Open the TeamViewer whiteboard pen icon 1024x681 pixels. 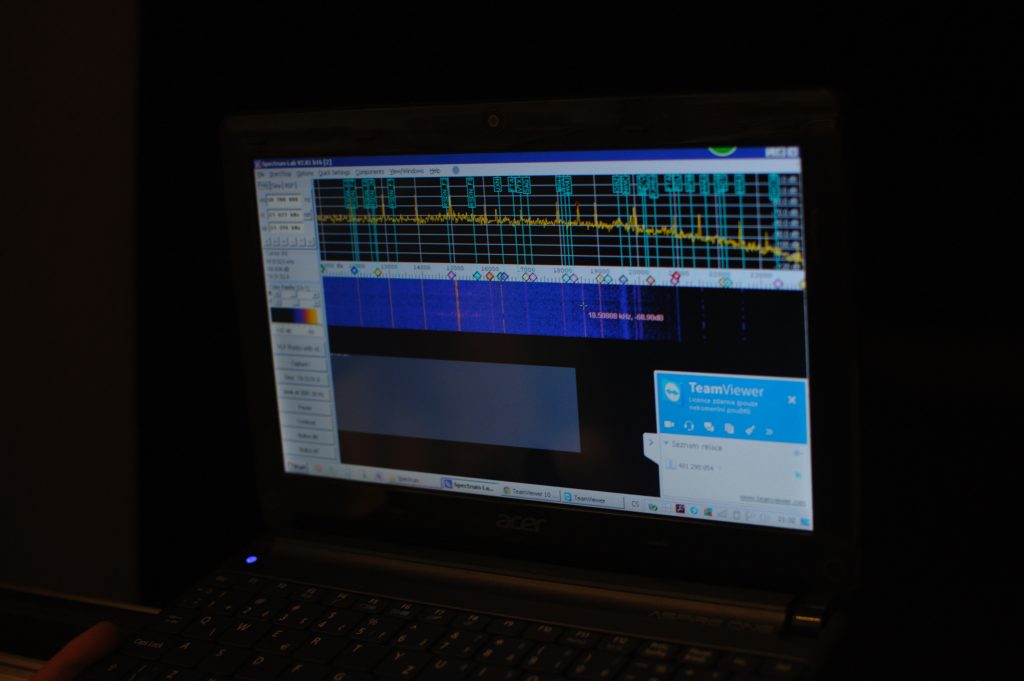coord(750,430)
